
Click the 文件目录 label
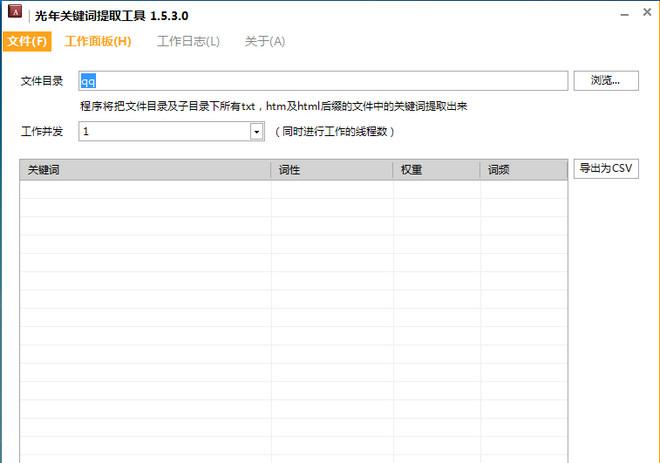[x=42, y=81]
